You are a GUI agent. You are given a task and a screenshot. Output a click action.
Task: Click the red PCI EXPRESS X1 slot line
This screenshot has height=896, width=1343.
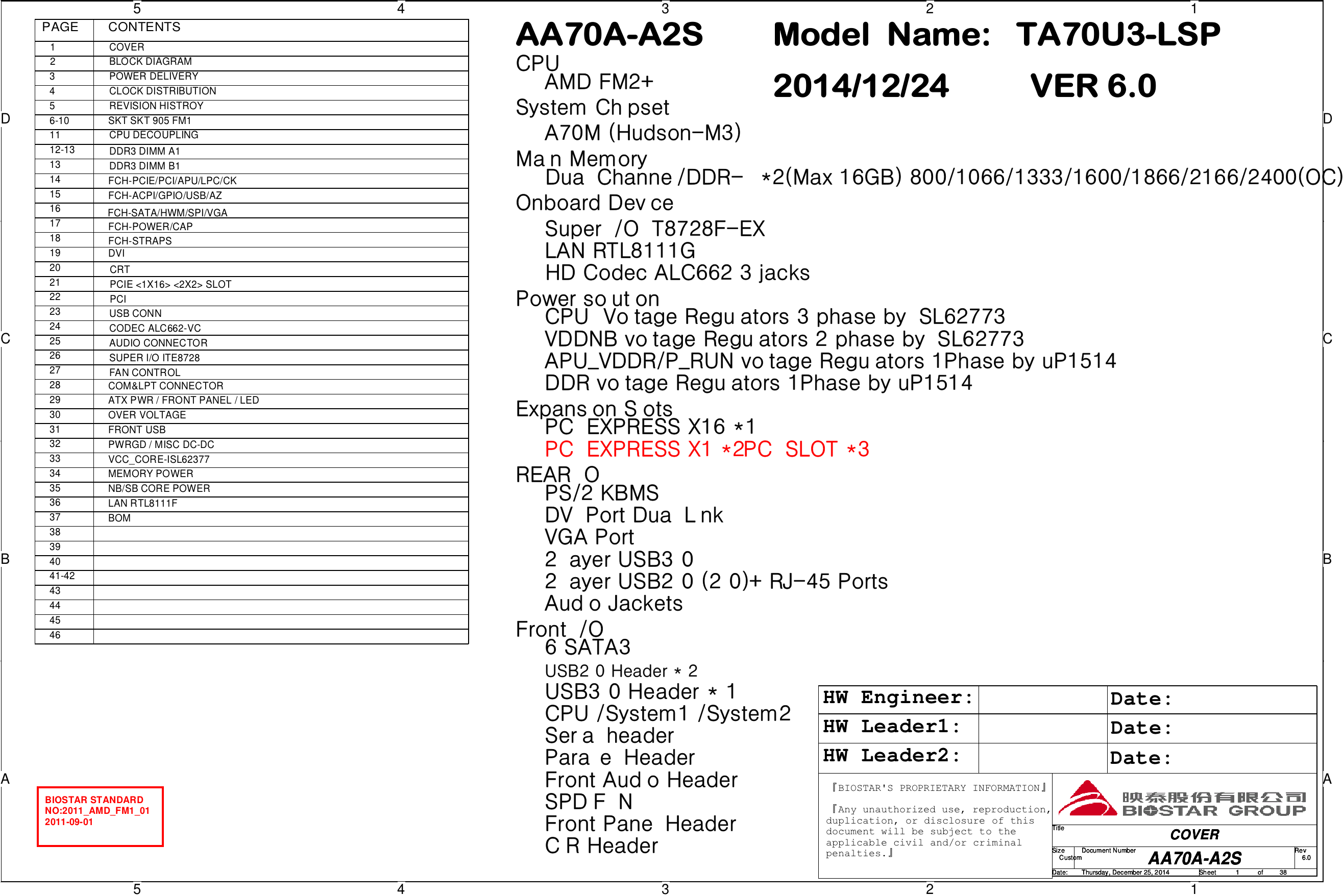[x=707, y=450]
